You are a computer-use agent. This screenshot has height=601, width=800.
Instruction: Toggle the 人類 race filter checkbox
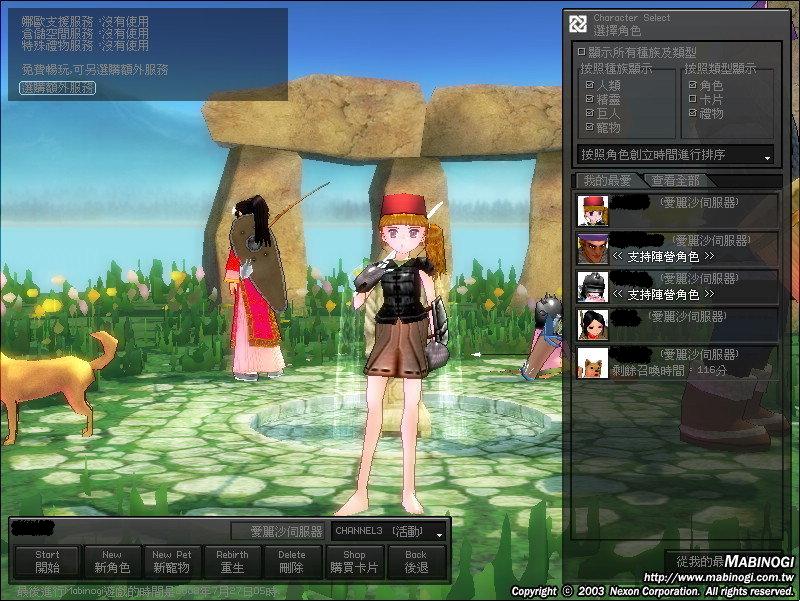590,86
